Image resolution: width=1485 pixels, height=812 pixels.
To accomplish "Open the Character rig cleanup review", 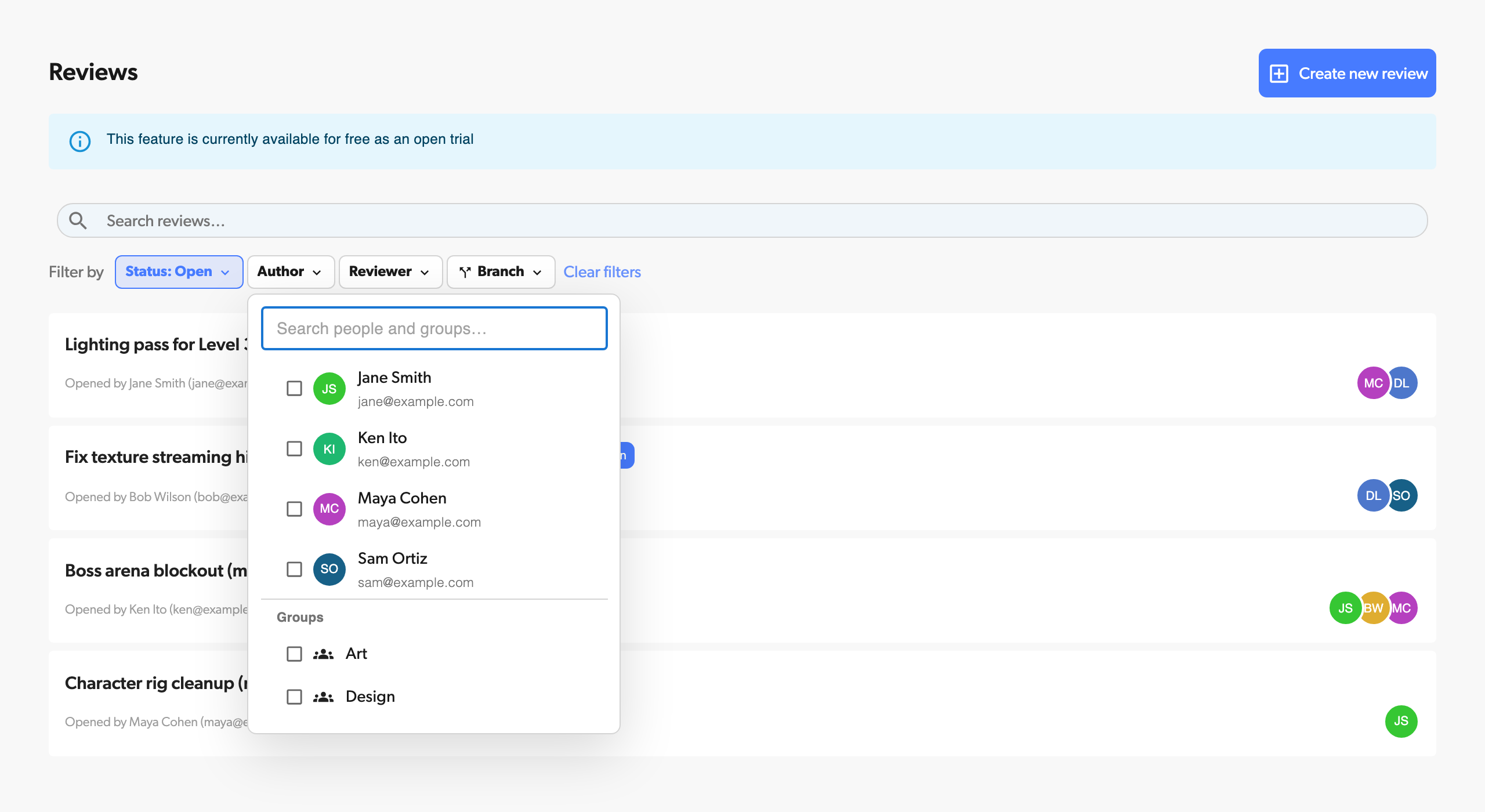I will (x=156, y=683).
